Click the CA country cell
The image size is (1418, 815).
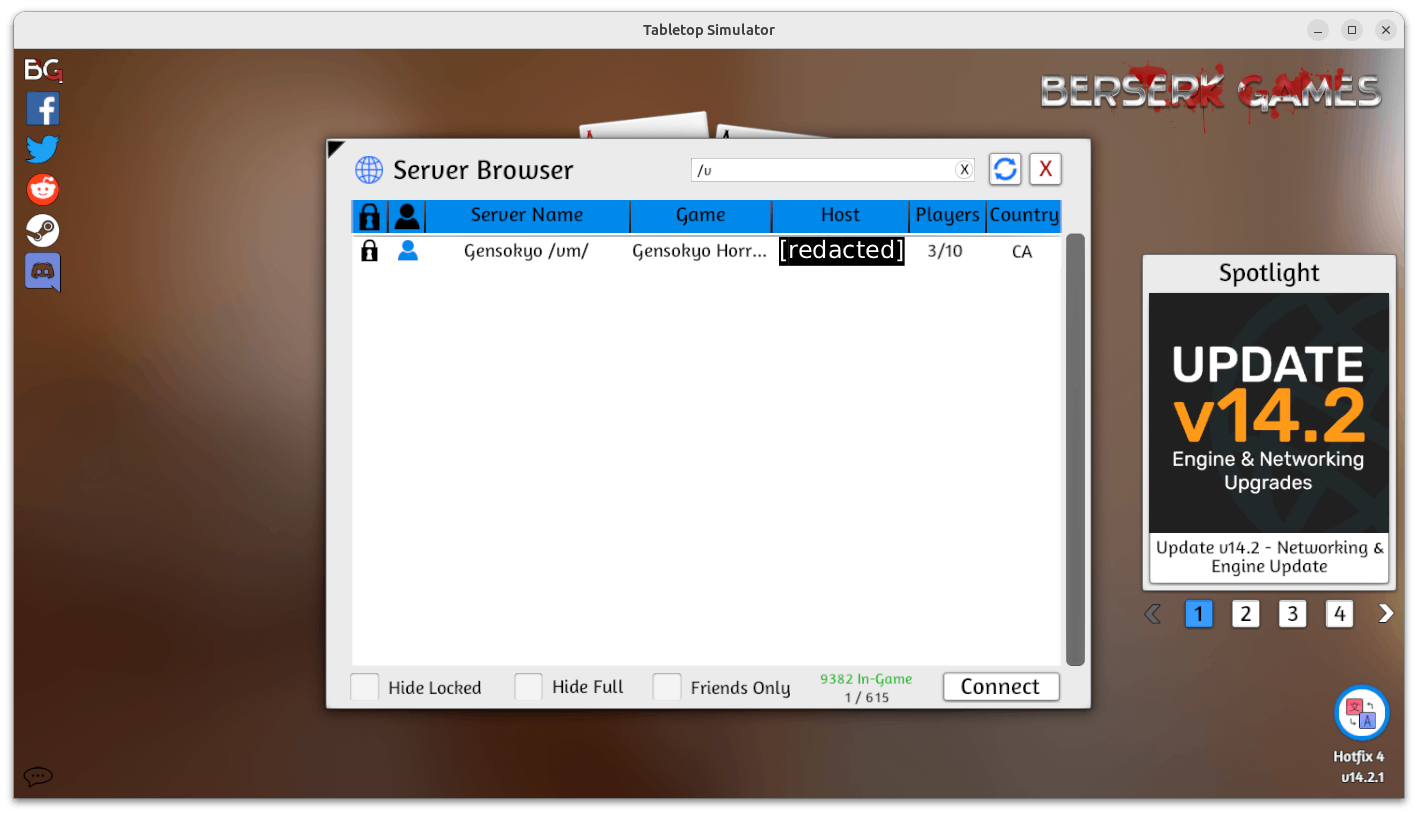coord(1022,252)
